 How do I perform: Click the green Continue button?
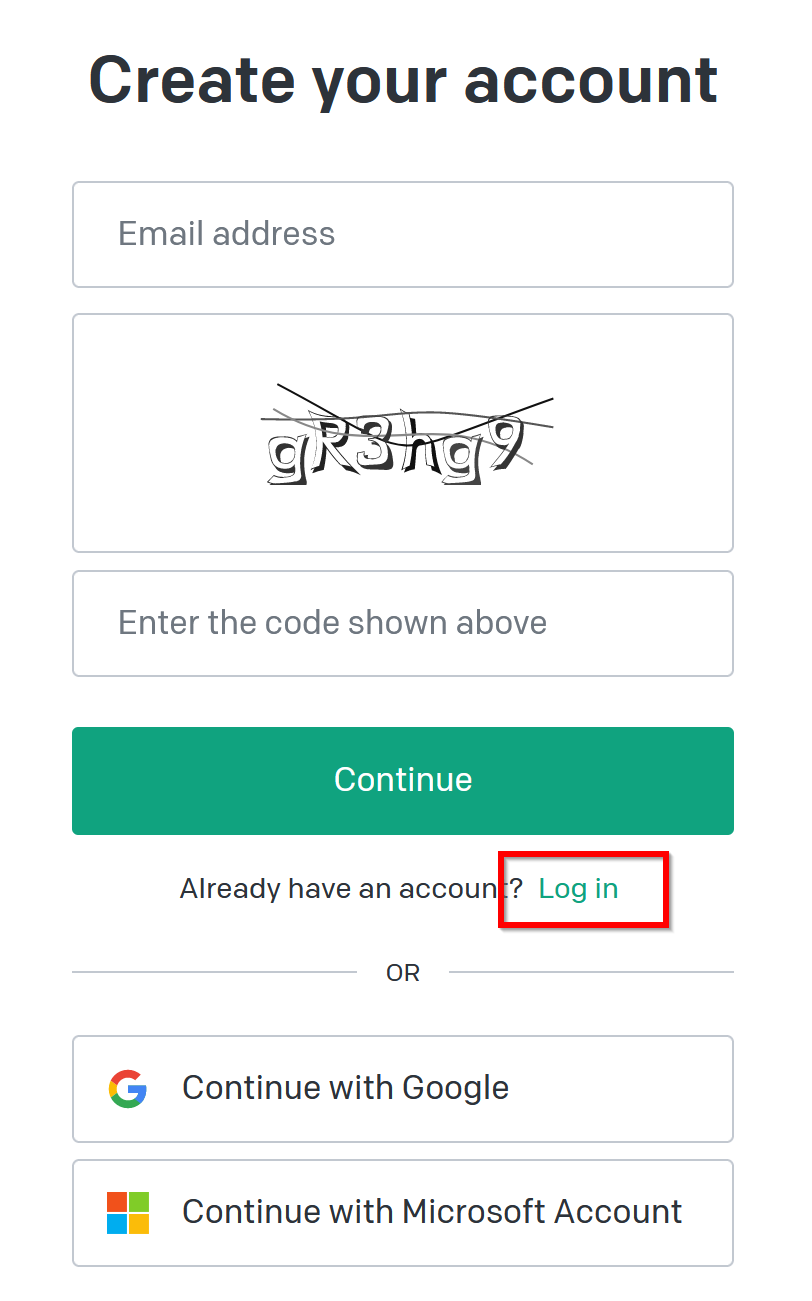403,780
